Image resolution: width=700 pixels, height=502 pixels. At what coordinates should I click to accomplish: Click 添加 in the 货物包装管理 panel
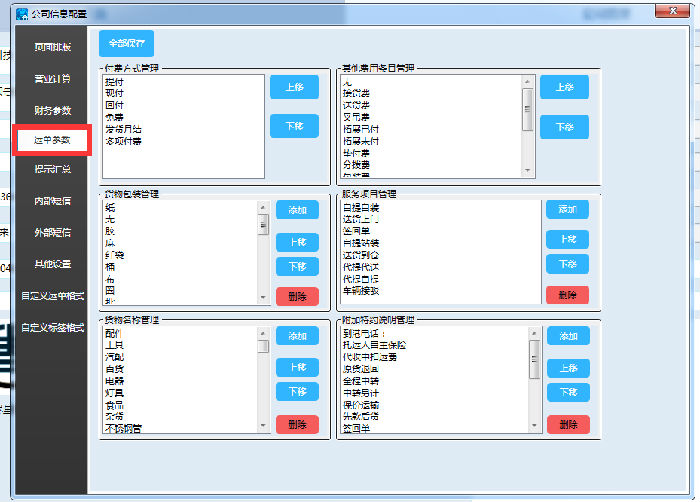point(297,210)
